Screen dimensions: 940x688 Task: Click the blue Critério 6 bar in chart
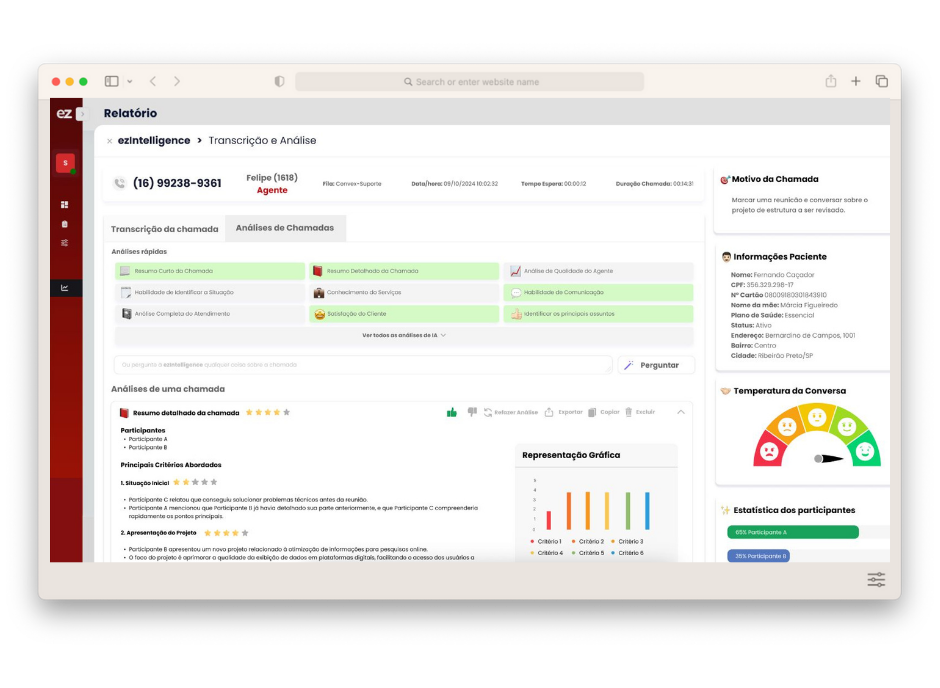647,511
